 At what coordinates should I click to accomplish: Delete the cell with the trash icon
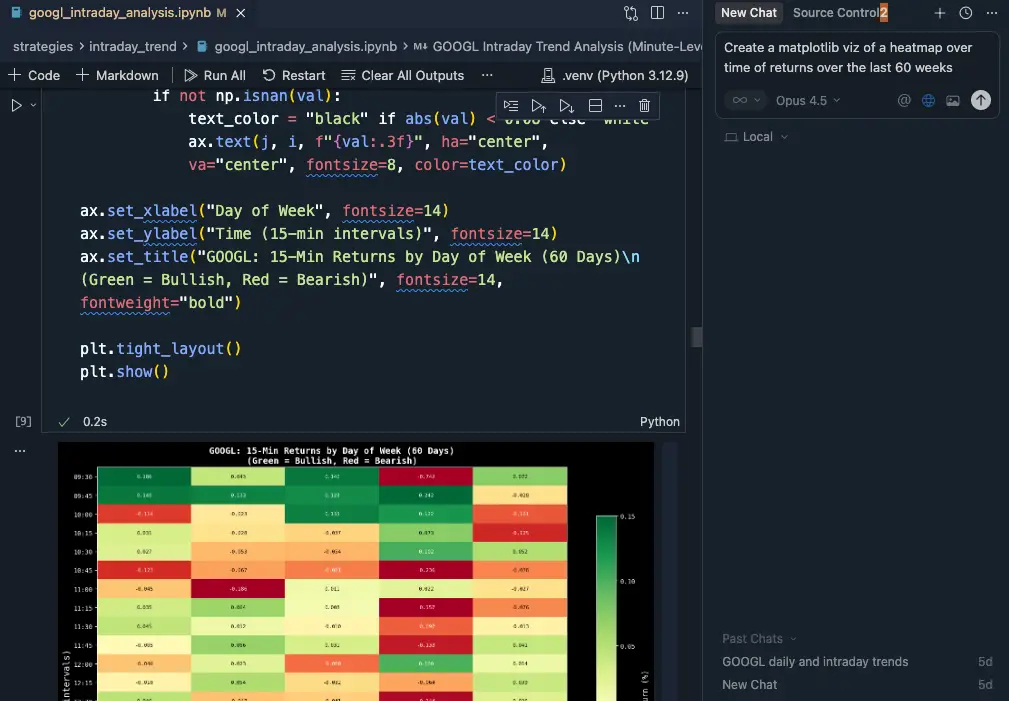pyautogui.click(x=645, y=105)
